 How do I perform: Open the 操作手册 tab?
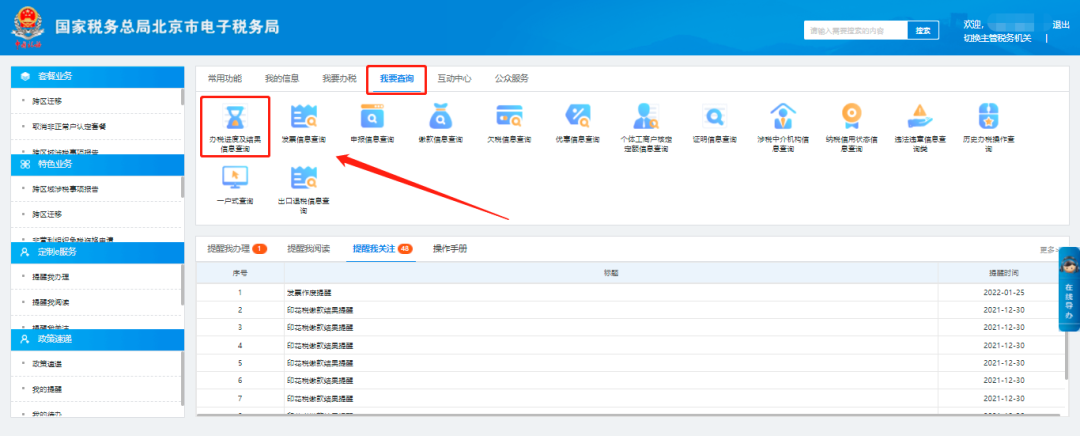coord(450,249)
